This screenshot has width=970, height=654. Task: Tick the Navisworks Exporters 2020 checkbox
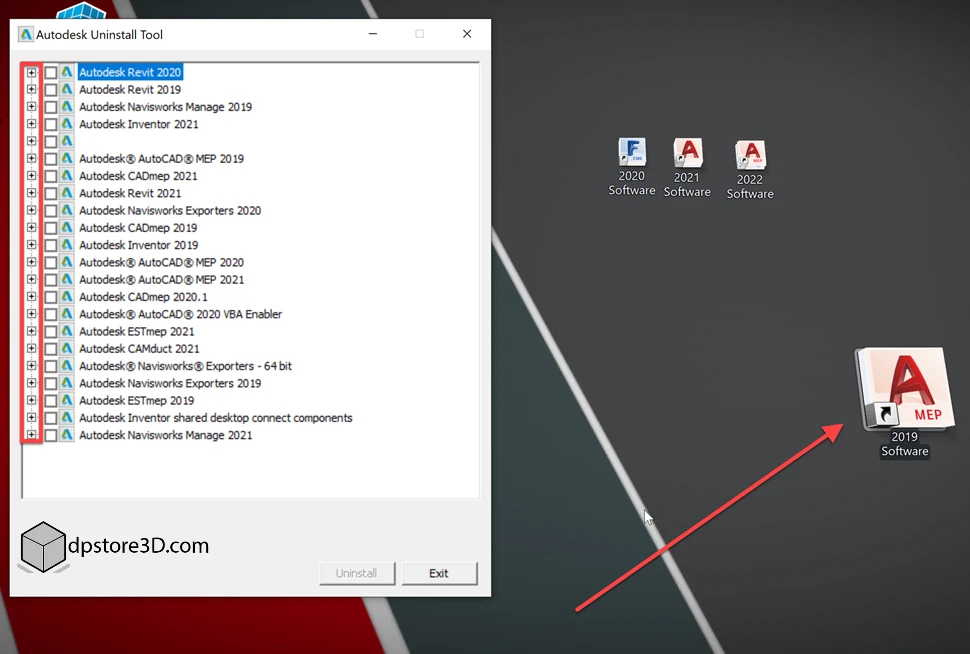(x=51, y=211)
